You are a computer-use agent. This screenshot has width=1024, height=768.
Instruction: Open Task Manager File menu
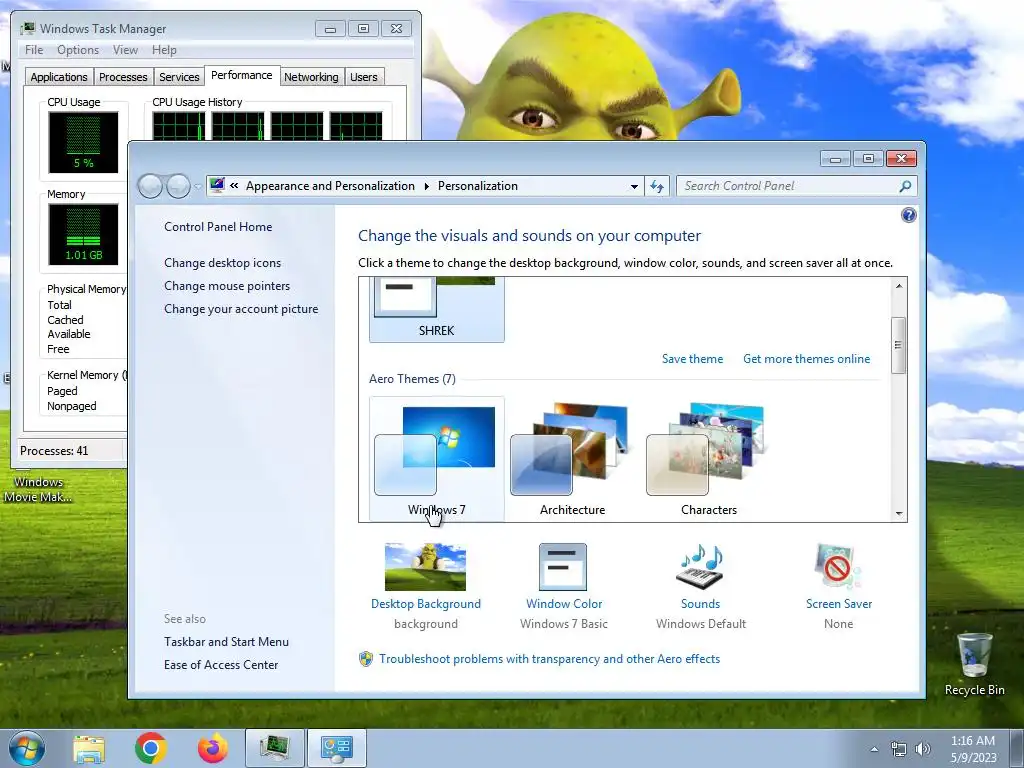[34, 50]
